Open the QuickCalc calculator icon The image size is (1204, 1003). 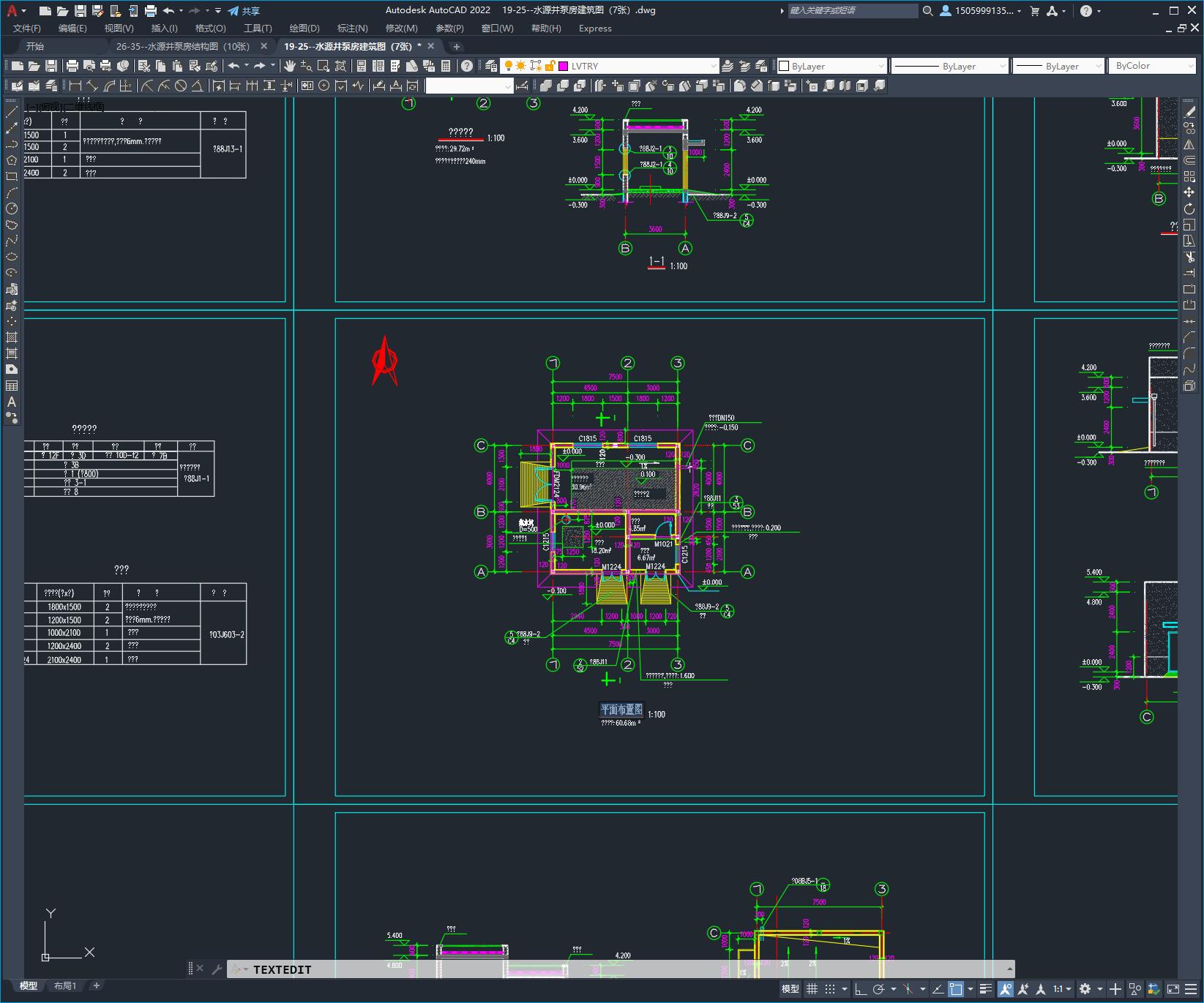(x=446, y=66)
